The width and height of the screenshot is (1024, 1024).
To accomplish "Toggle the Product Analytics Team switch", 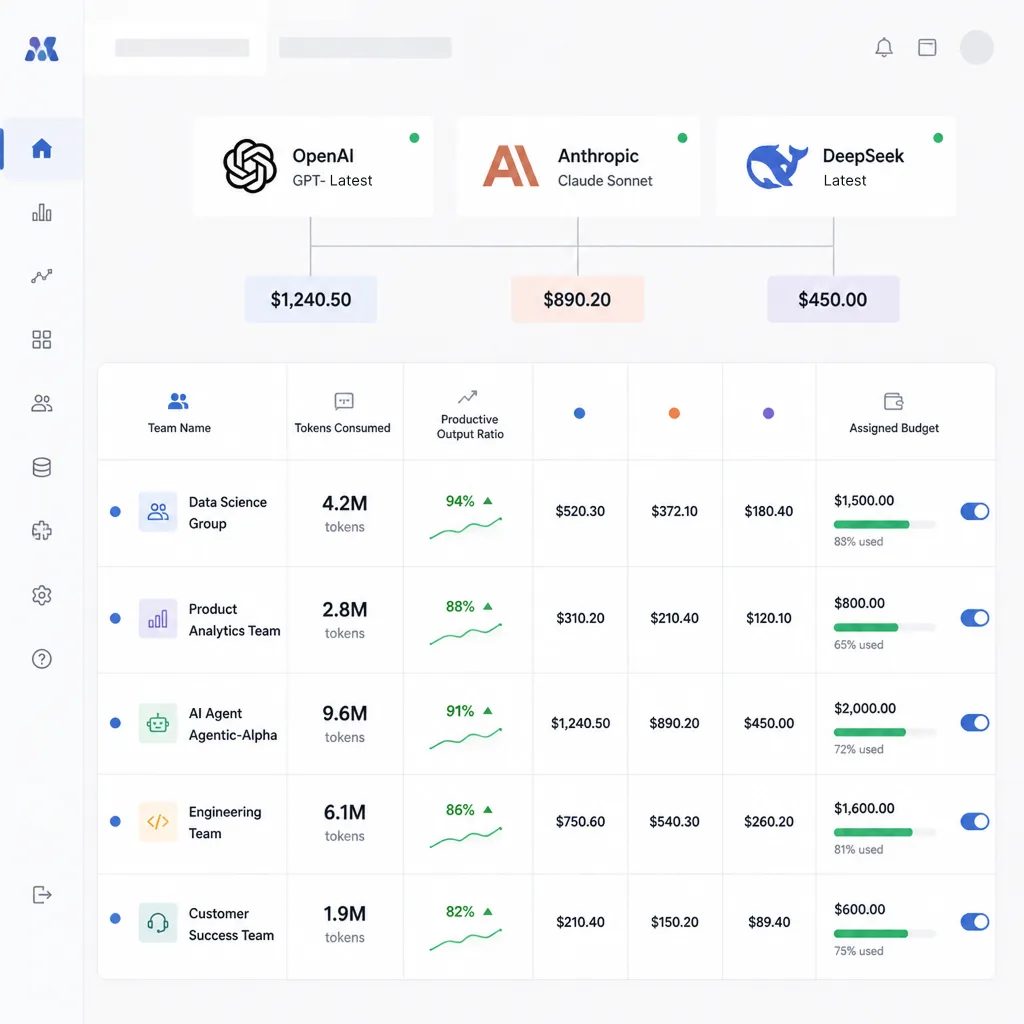I will (974, 618).
